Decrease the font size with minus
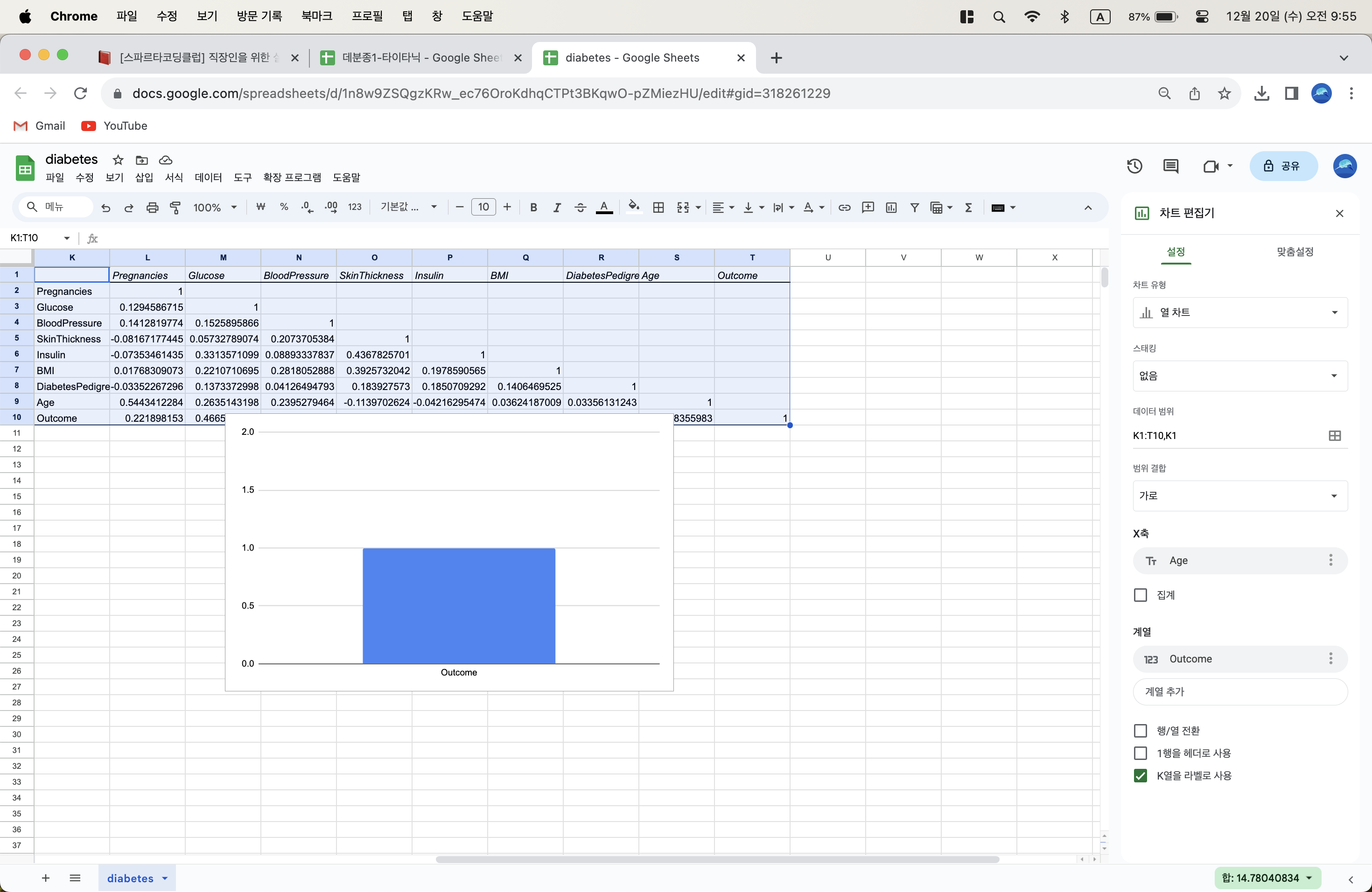 (460, 208)
